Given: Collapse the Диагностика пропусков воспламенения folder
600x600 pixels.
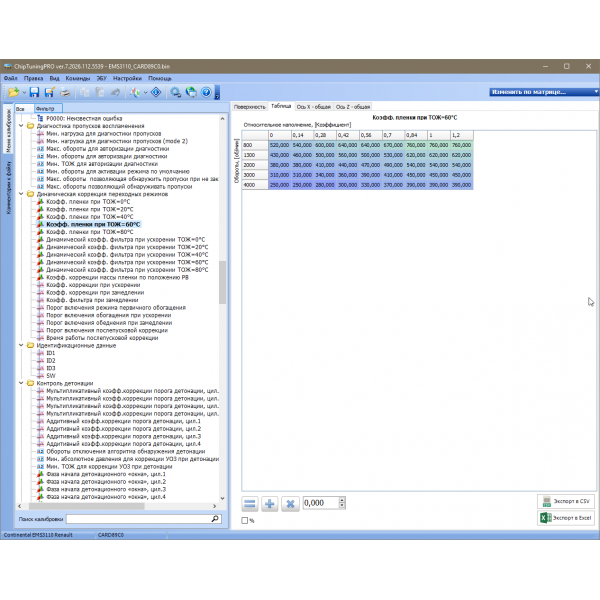Looking at the screenshot, I should click(x=22, y=127).
